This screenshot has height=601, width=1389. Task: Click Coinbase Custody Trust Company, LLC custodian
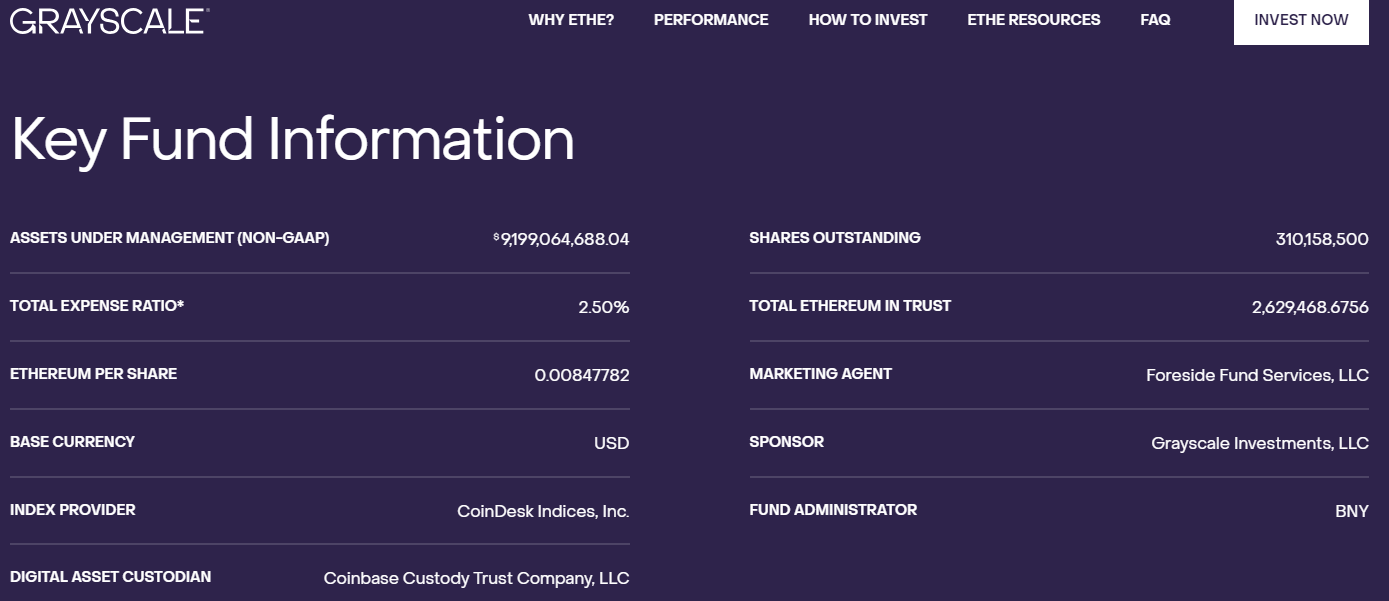475,578
